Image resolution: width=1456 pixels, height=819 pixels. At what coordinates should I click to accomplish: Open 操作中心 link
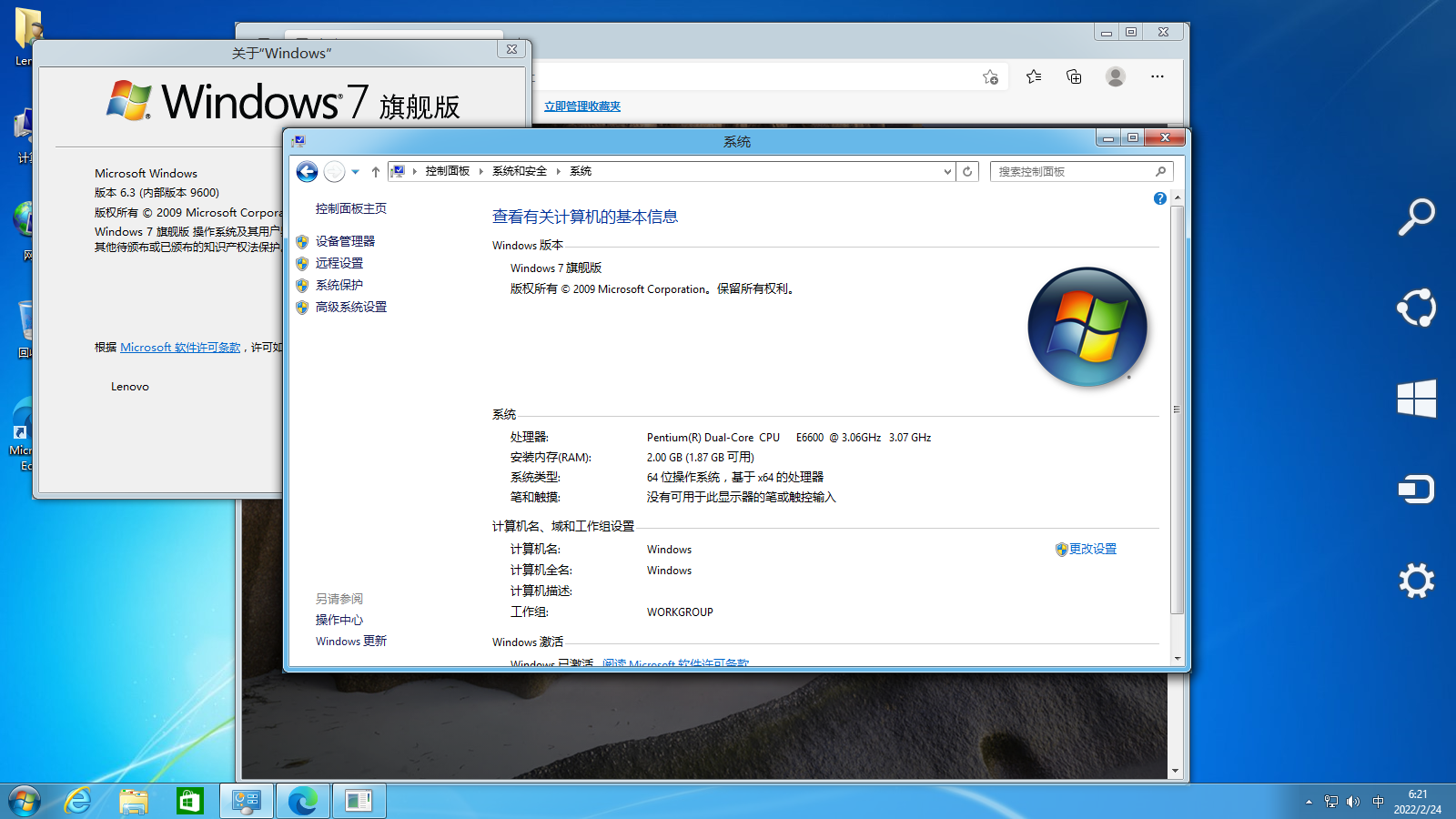[339, 620]
